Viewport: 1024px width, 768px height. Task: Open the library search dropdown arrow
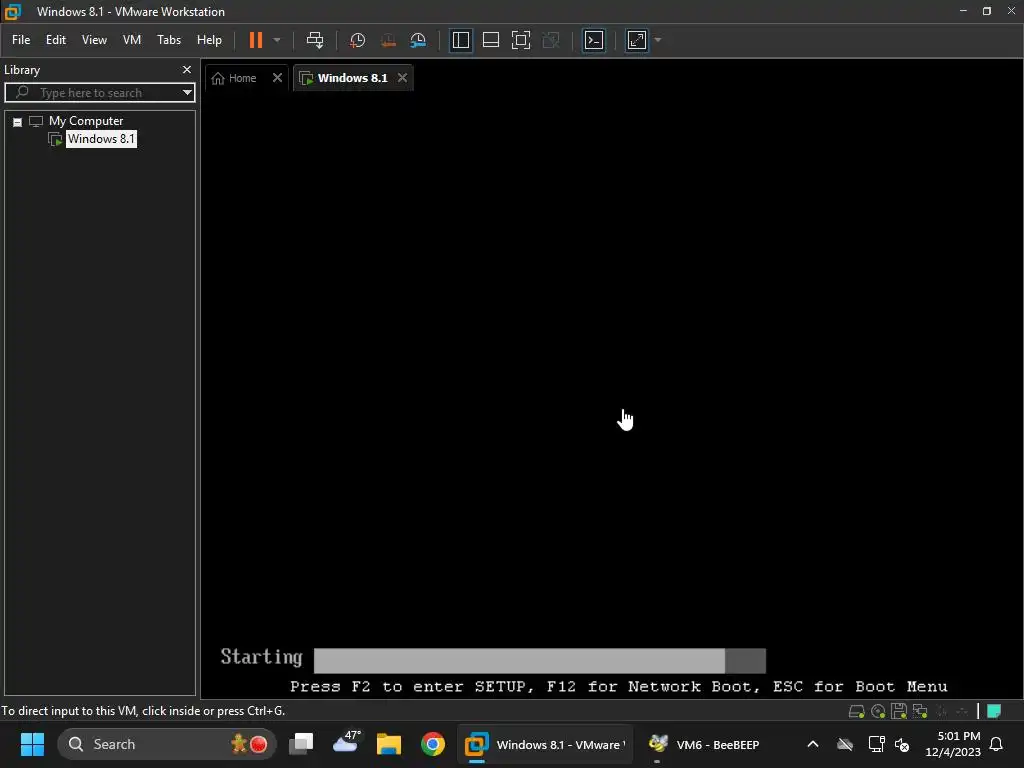coord(187,93)
